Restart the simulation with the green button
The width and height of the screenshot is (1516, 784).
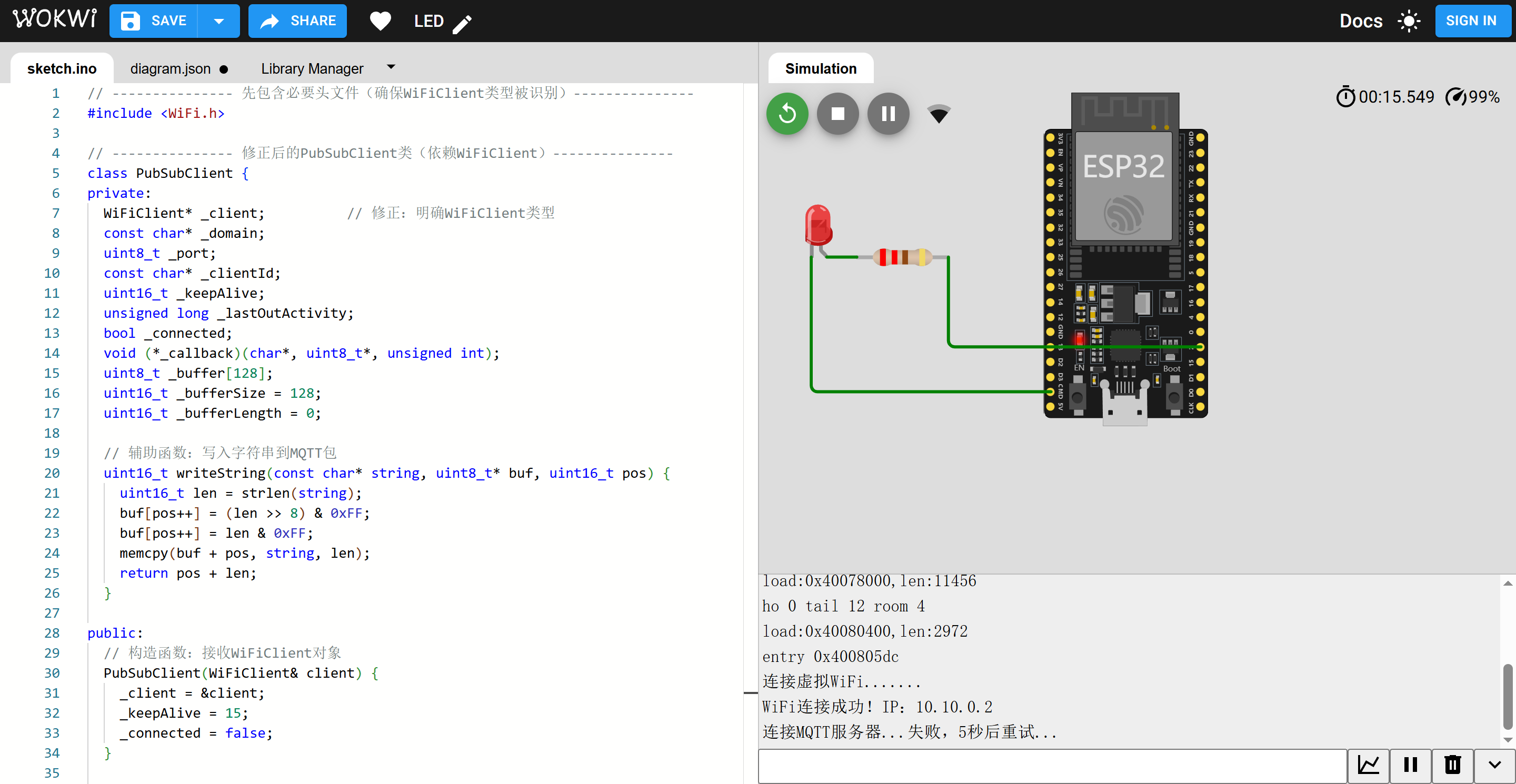[x=787, y=114]
